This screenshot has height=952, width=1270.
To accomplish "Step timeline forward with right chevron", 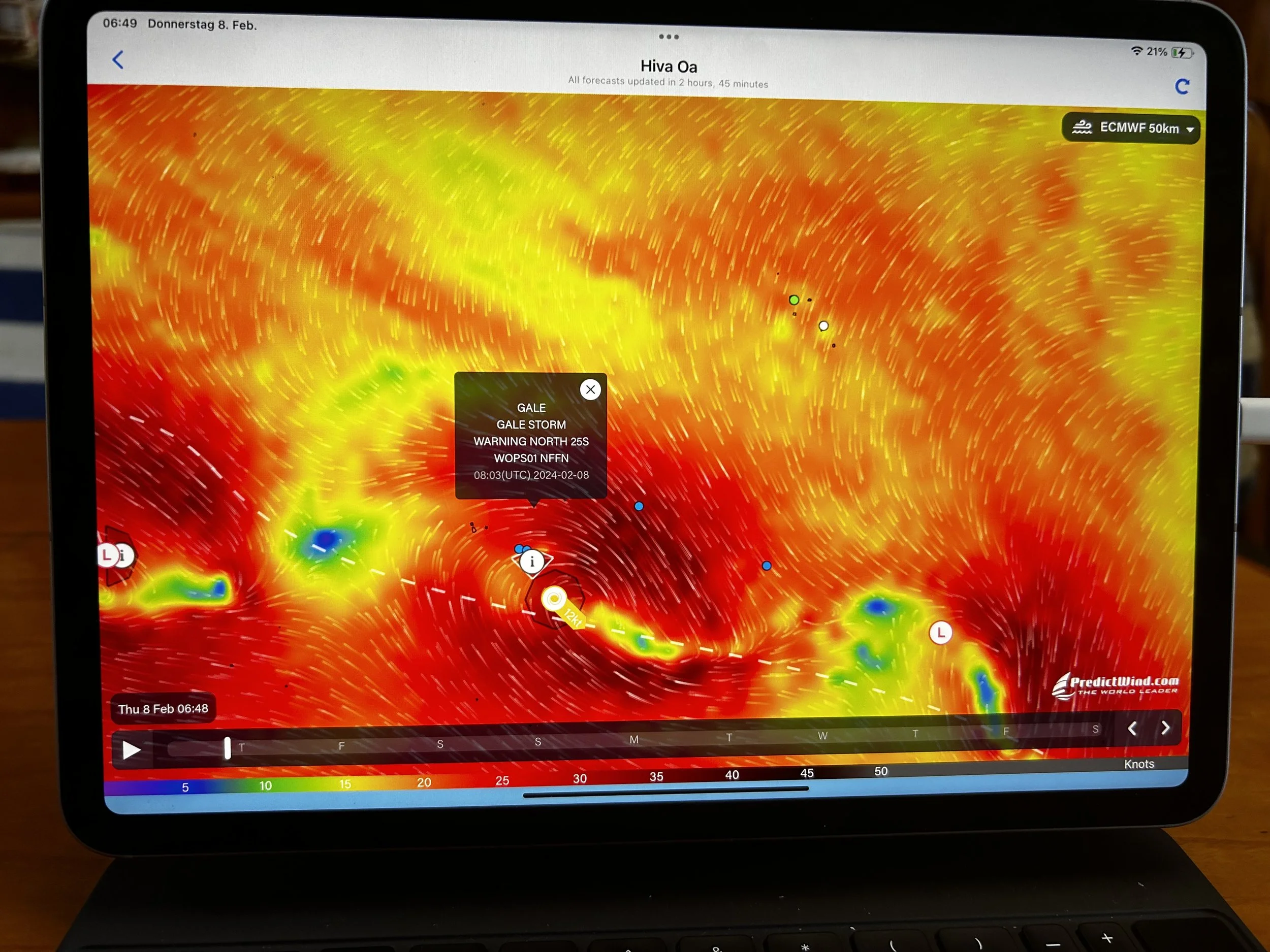I will click(x=1165, y=728).
